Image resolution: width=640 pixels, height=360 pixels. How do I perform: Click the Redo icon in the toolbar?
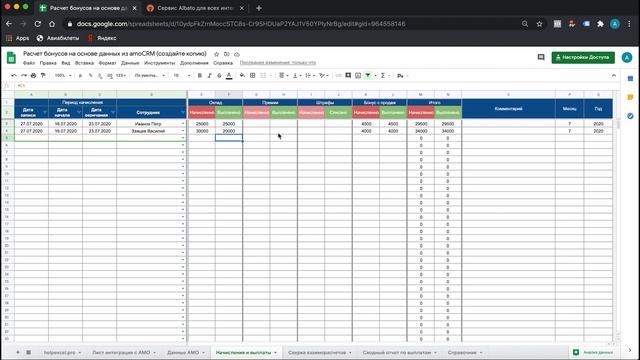click(x=24, y=76)
